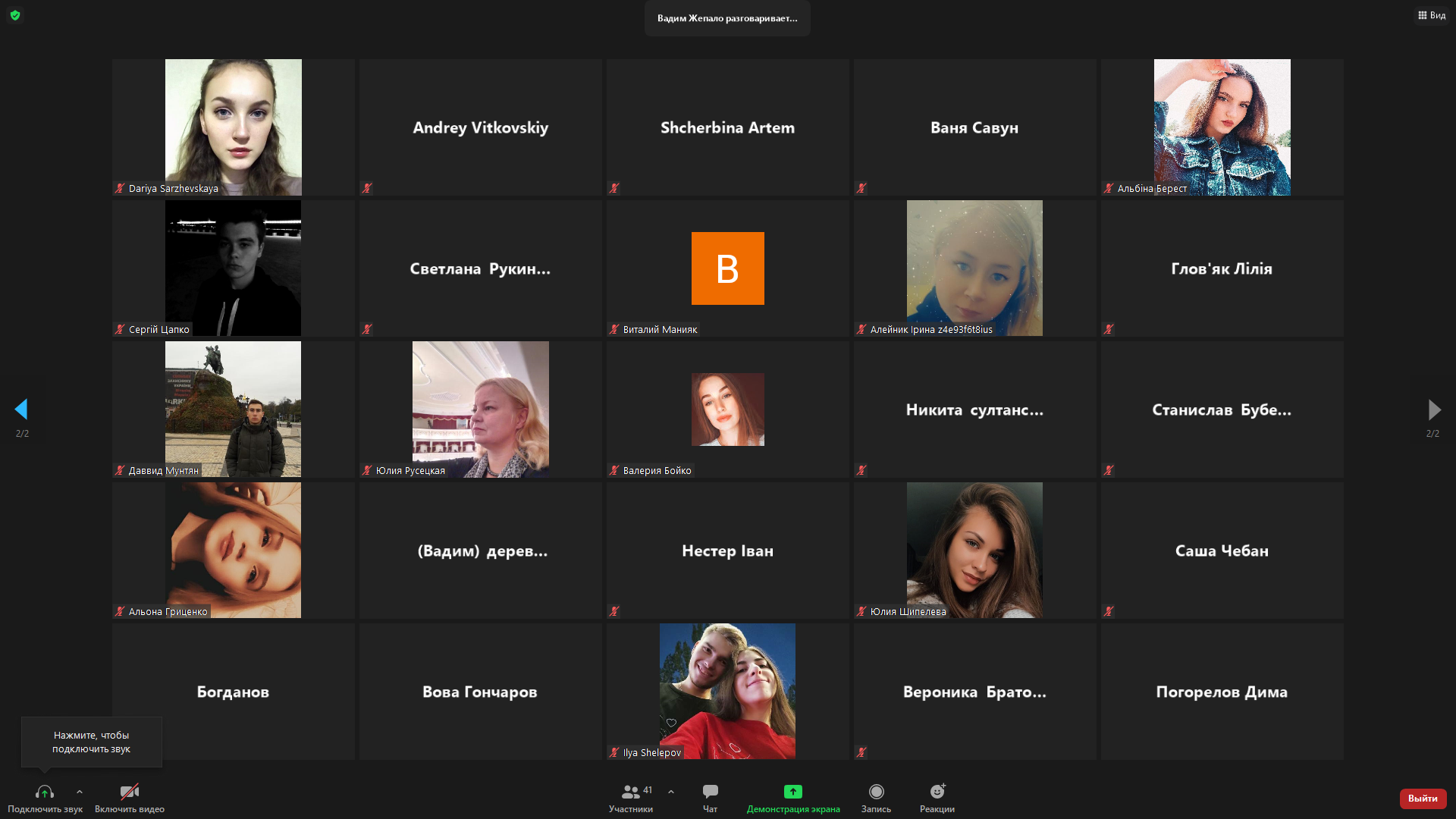The image size is (1456, 819).
Task: Go to previous gallery page arrow
Action: click(x=21, y=409)
